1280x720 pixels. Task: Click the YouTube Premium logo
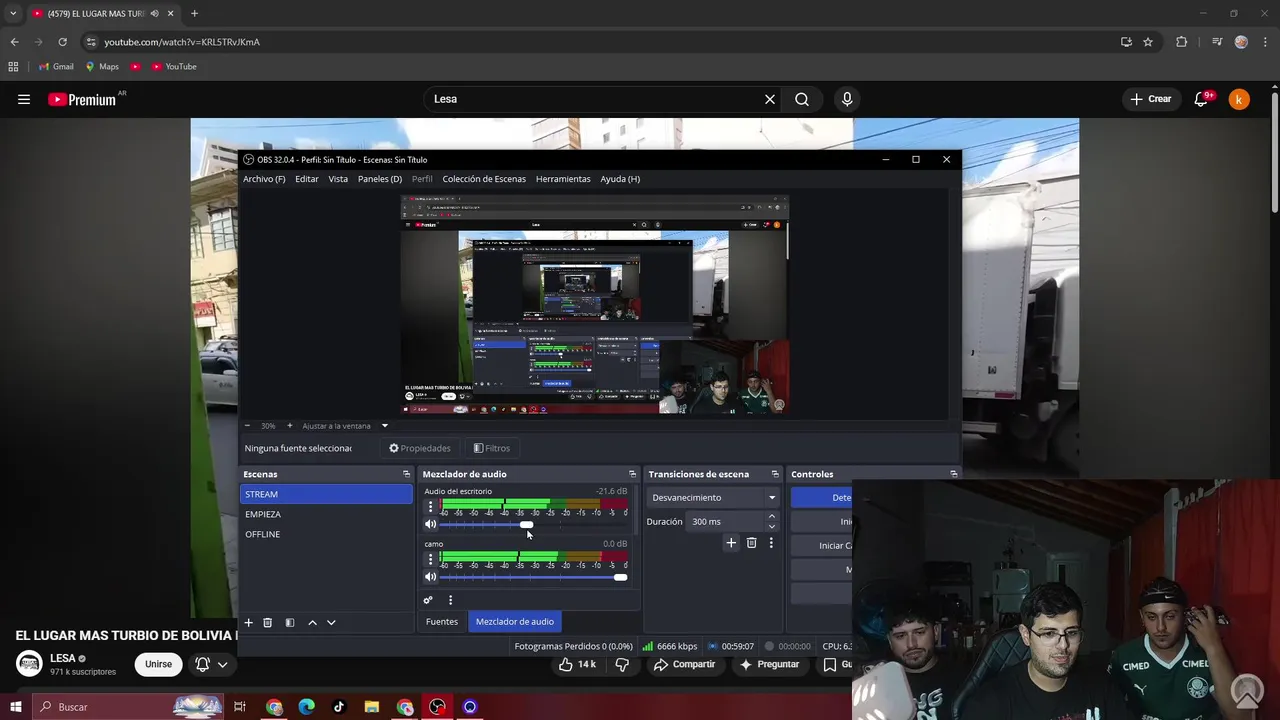point(82,99)
